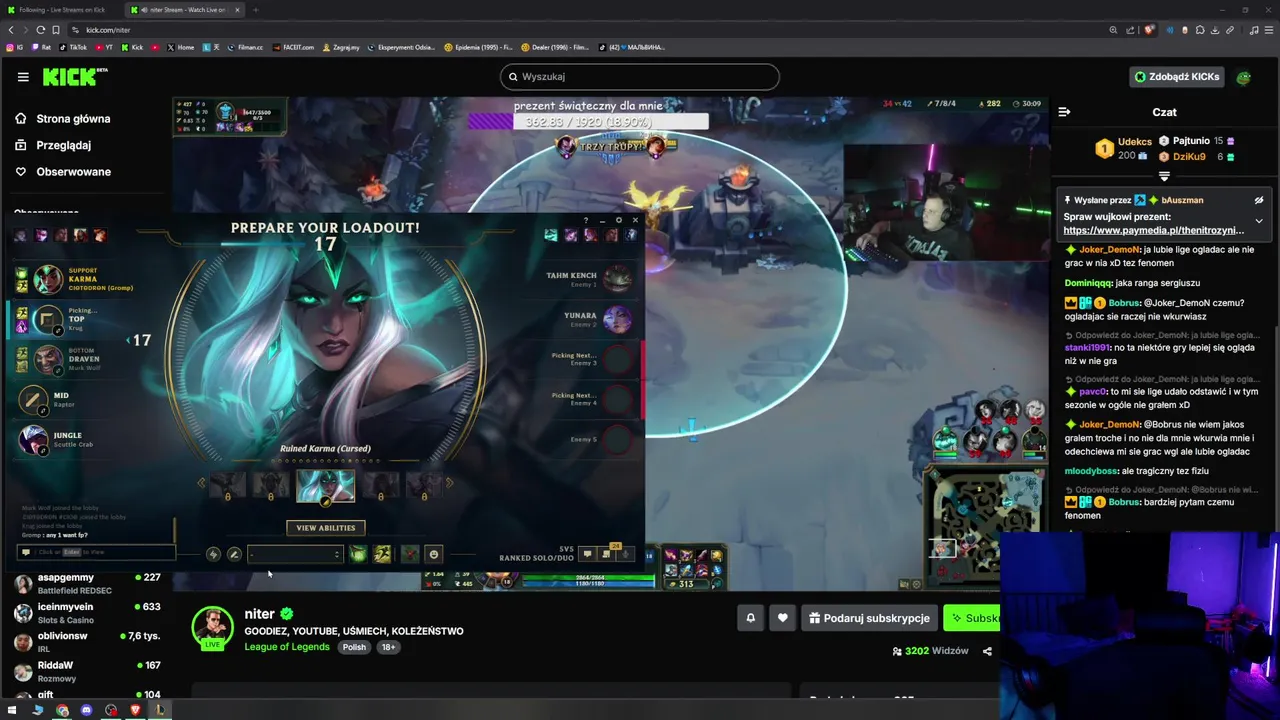1280x720 pixels.
Task: Open the Kick hamburger menu
Action: (23, 77)
